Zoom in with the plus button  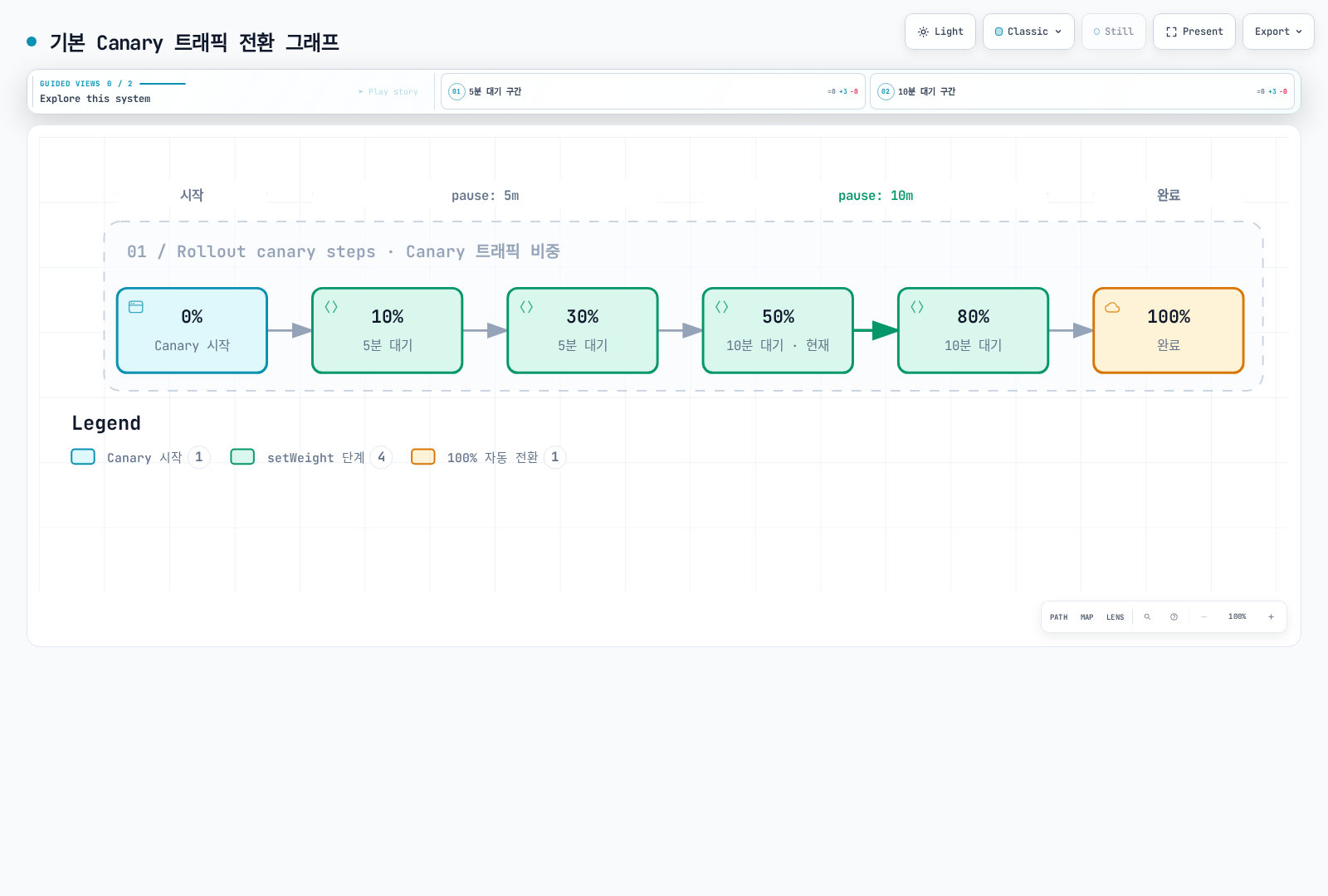click(x=1271, y=617)
